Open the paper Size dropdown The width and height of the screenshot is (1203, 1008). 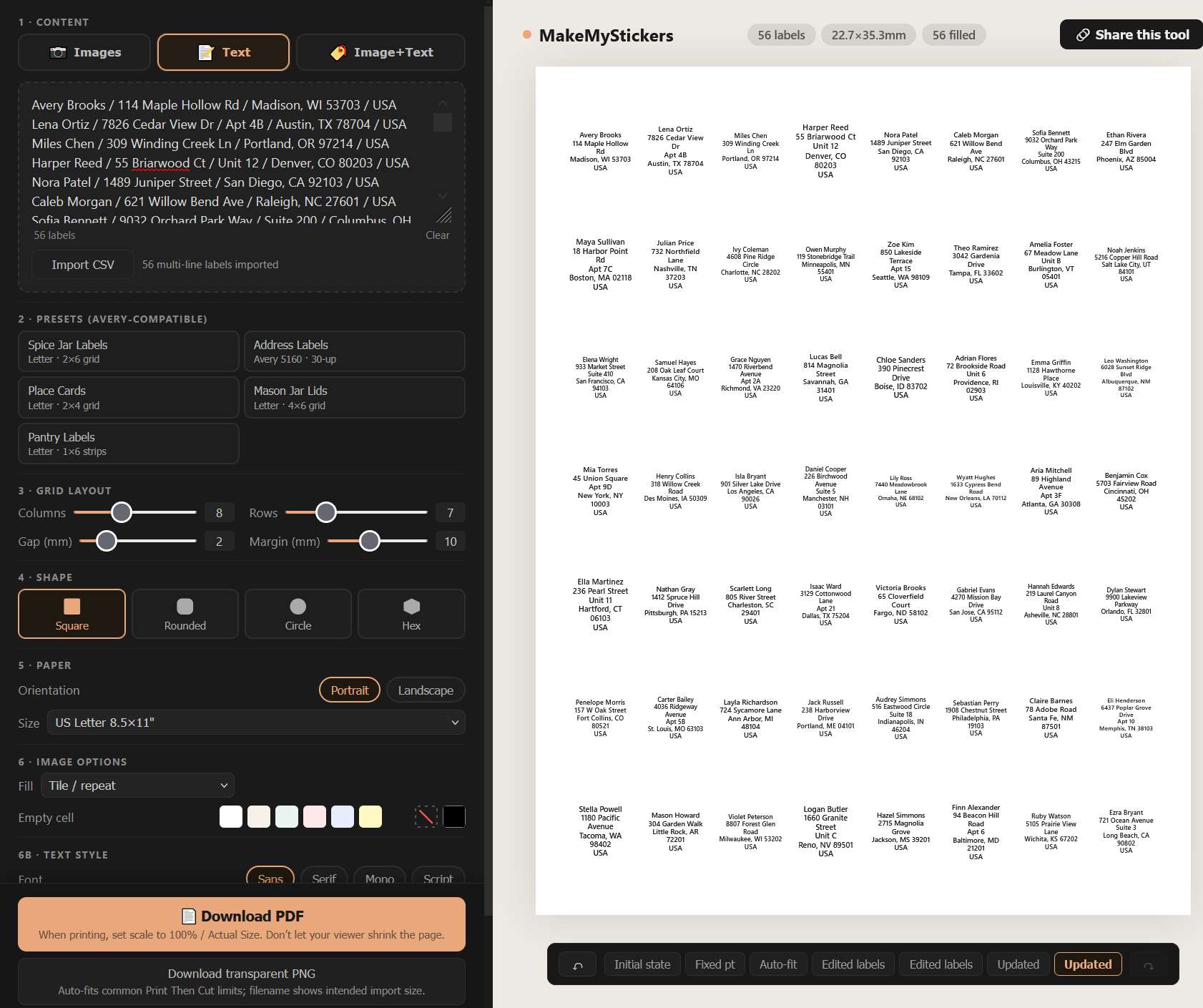coord(256,723)
